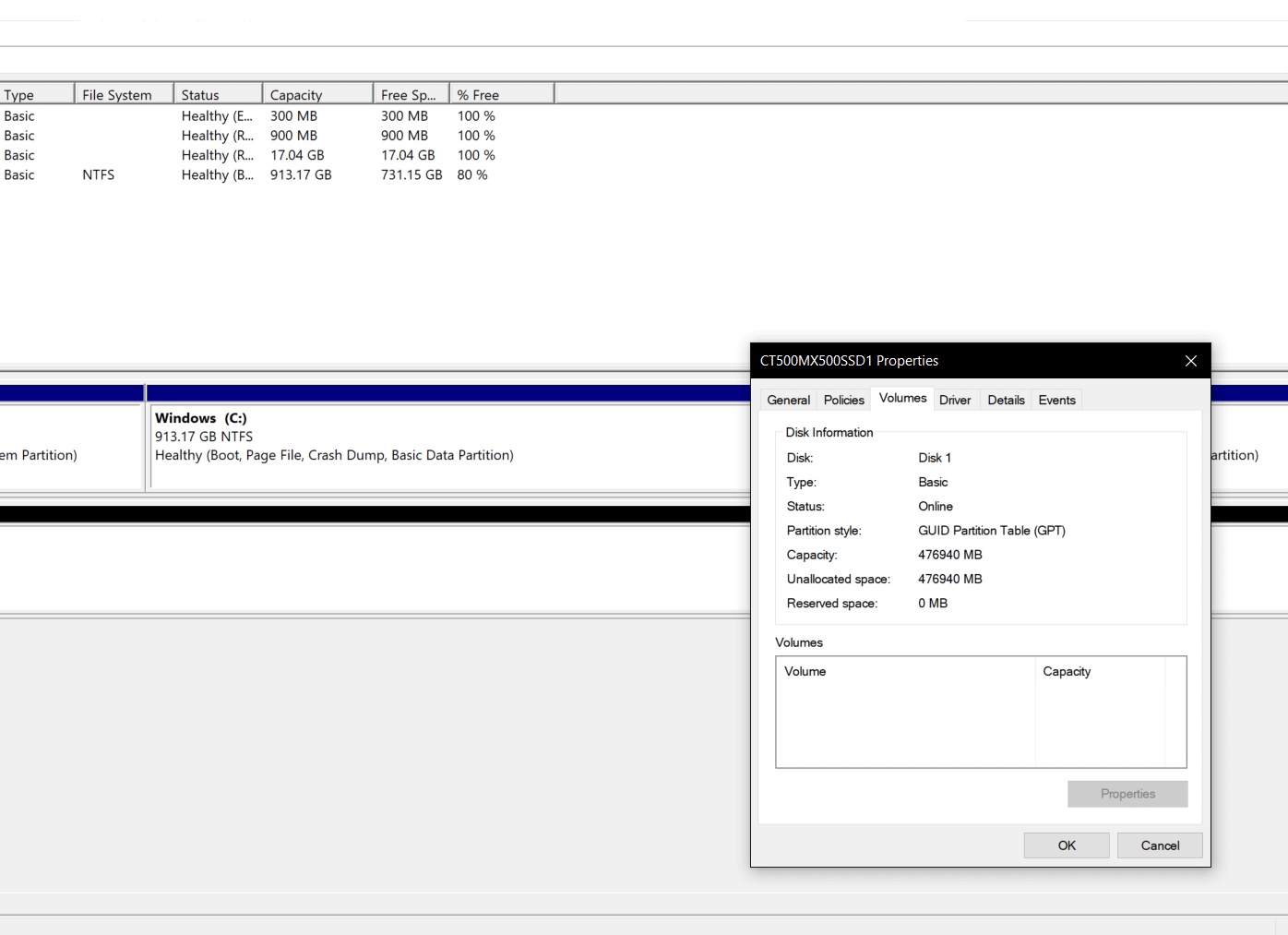Open the Events tab

pyautogui.click(x=1056, y=400)
